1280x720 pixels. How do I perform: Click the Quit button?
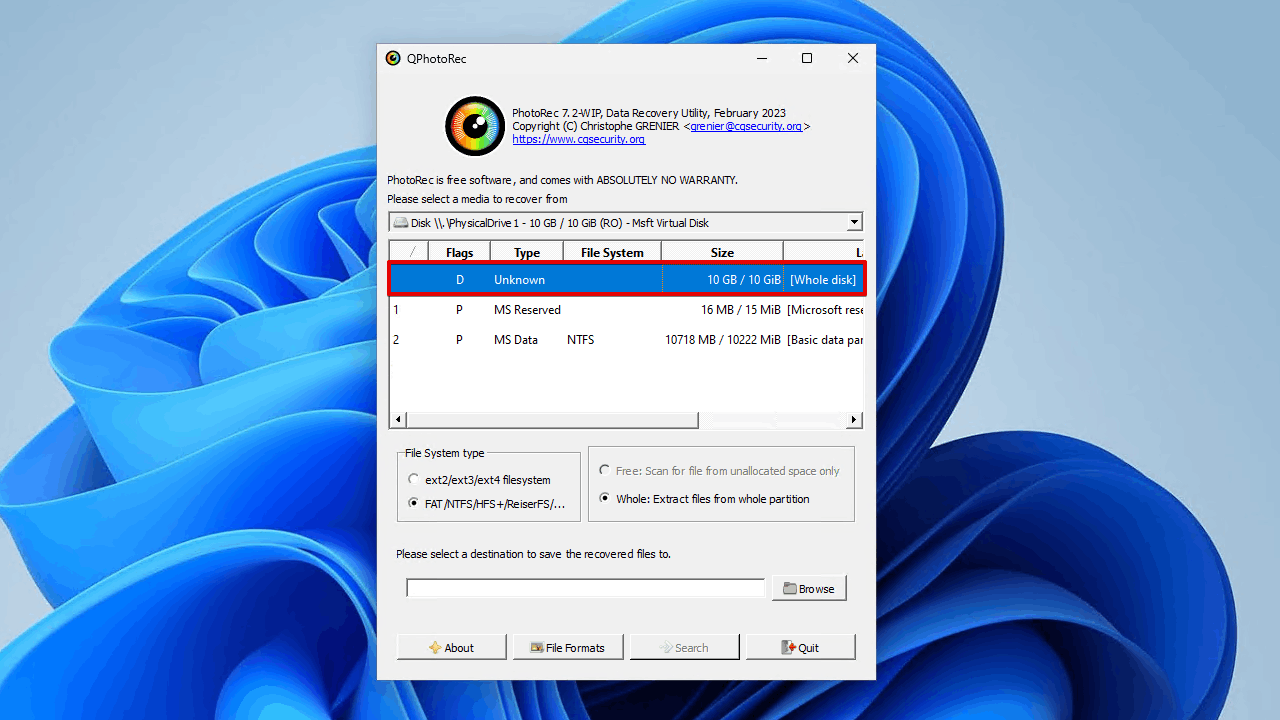(x=800, y=647)
